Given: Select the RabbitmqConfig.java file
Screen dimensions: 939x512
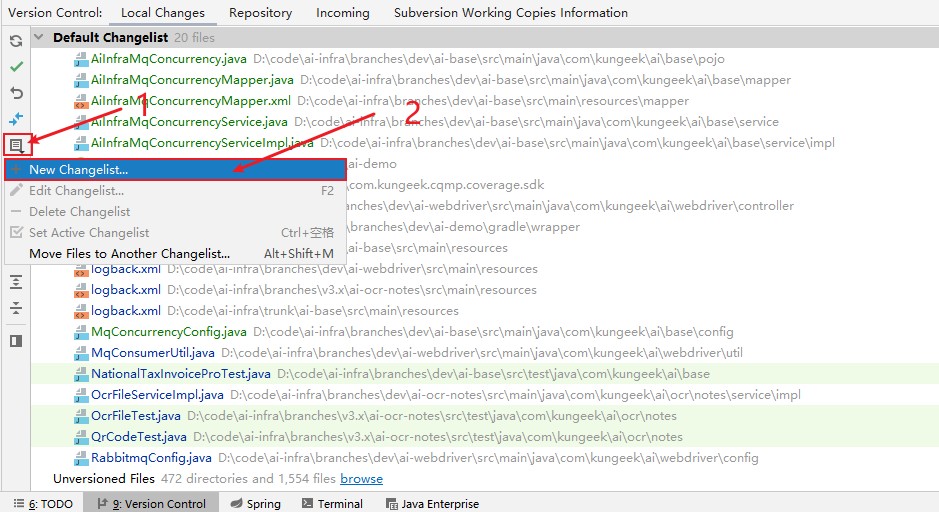Looking at the screenshot, I should [x=151, y=458].
